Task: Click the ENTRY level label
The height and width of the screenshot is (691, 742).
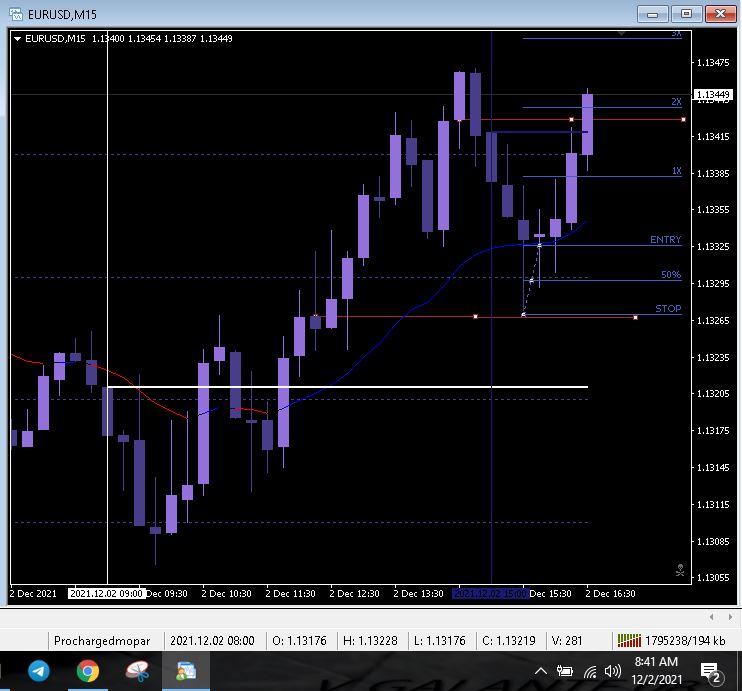Action: (665, 239)
